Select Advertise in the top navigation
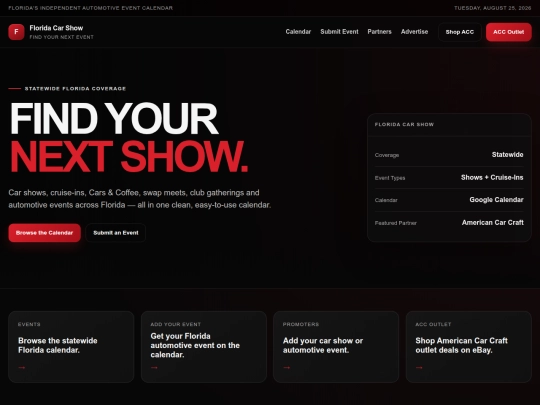This screenshot has height=405, width=540. pyautogui.click(x=414, y=32)
